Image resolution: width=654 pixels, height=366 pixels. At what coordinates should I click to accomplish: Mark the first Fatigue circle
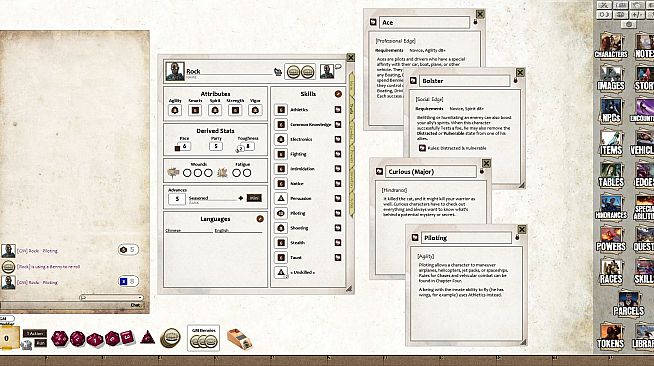(236, 173)
